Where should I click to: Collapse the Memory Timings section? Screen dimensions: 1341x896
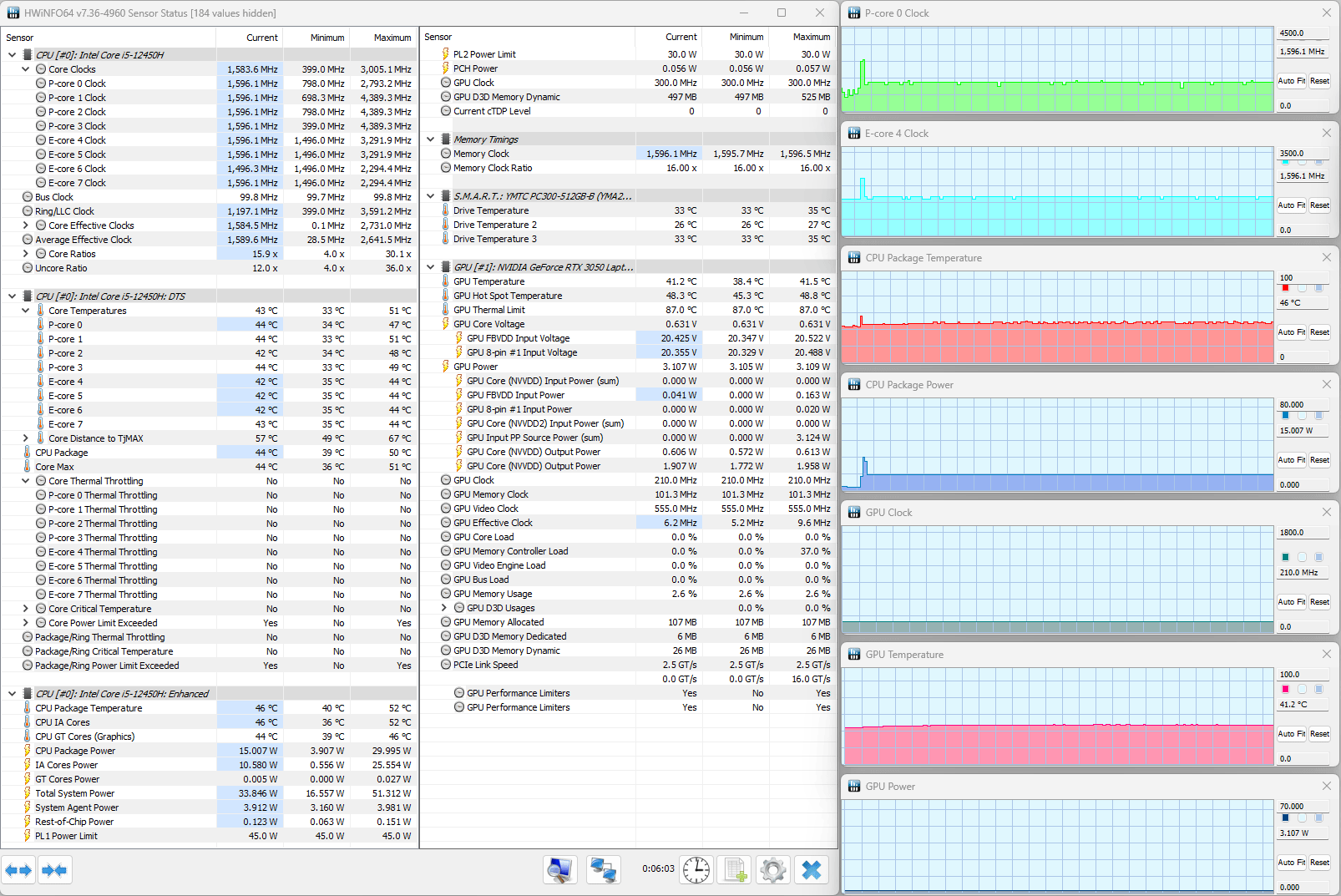[431, 139]
